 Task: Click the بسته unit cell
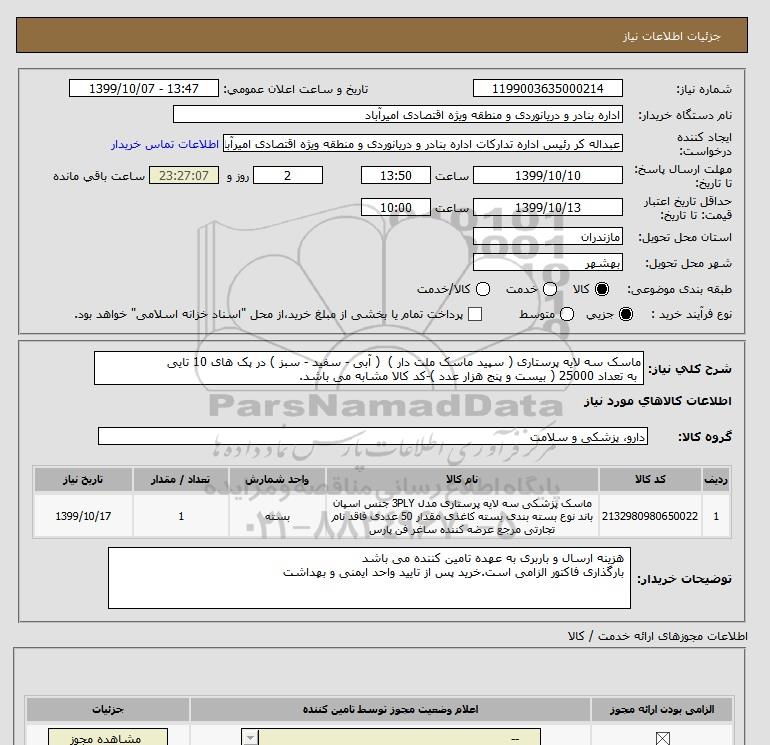pos(277,516)
